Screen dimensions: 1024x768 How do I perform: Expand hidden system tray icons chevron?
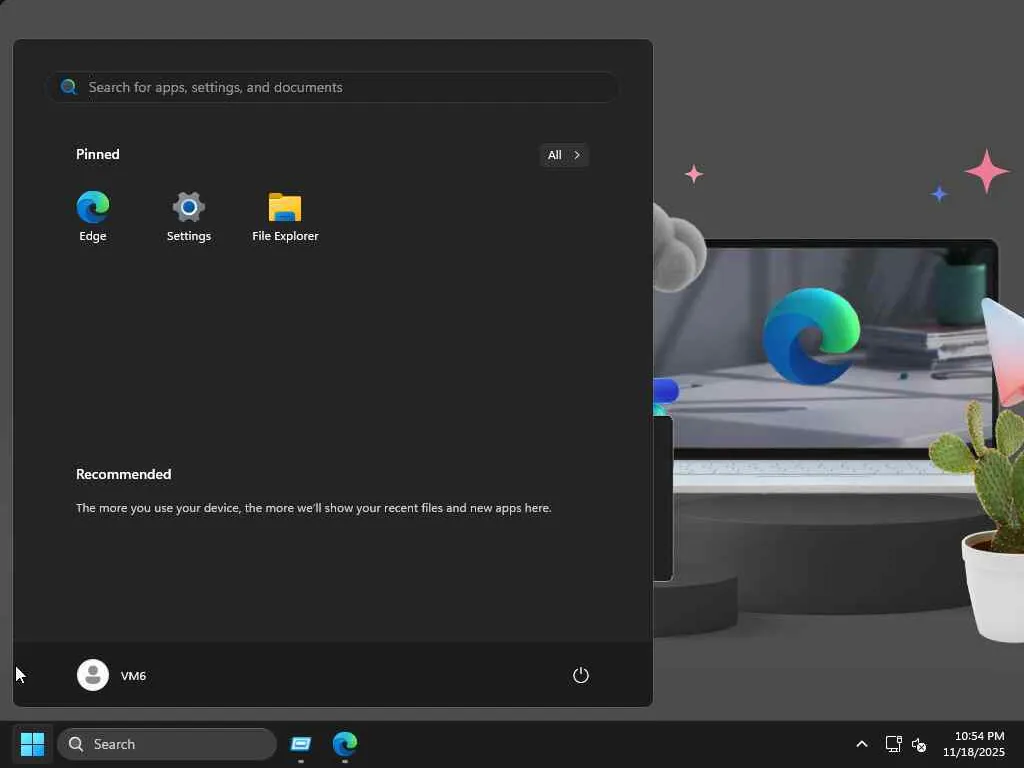click(861, 744)
